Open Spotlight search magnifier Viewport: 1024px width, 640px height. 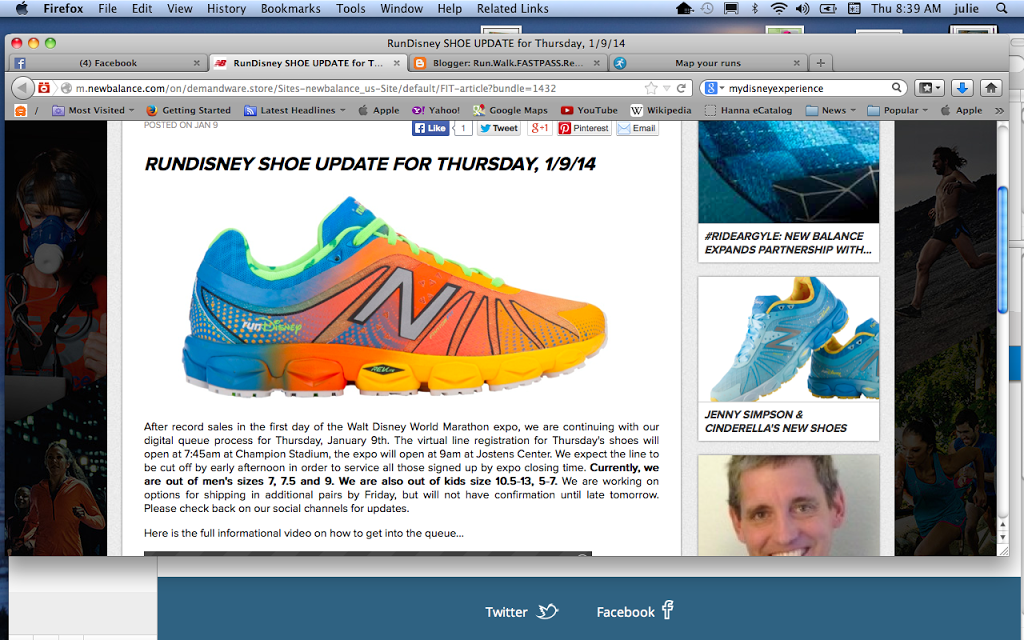coord(1002,8)
